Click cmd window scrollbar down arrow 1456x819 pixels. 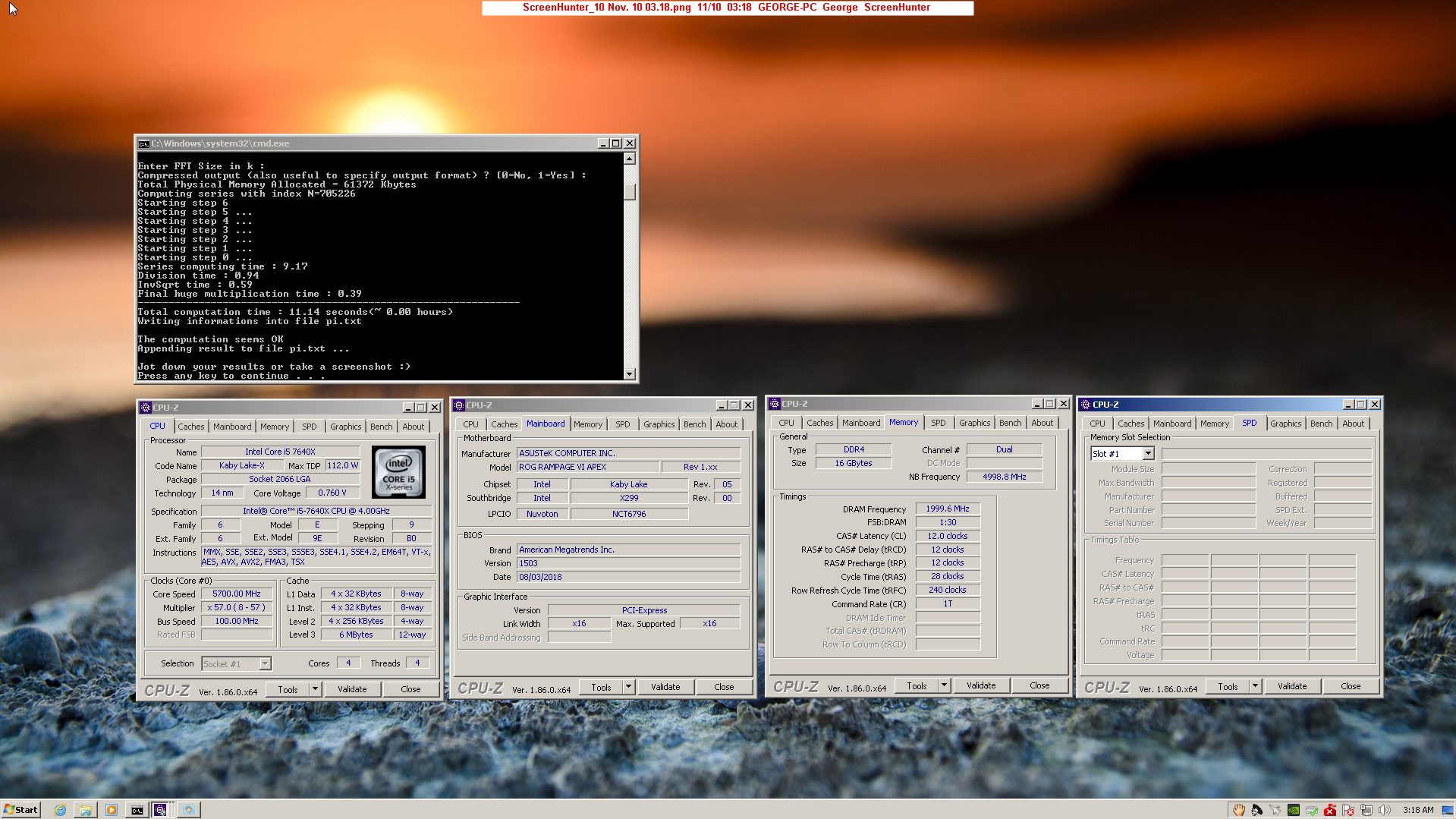point(629,373)
